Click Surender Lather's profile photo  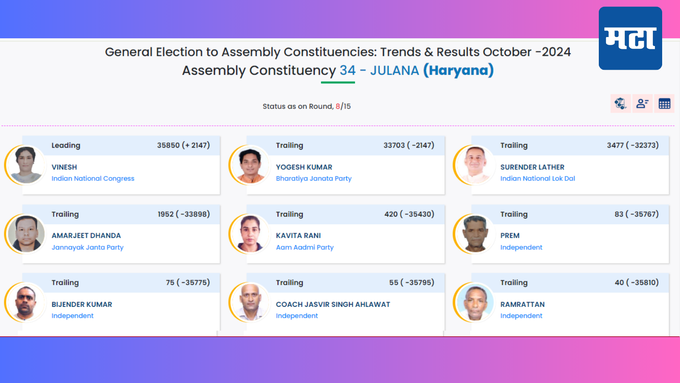[x=474, y=165]
